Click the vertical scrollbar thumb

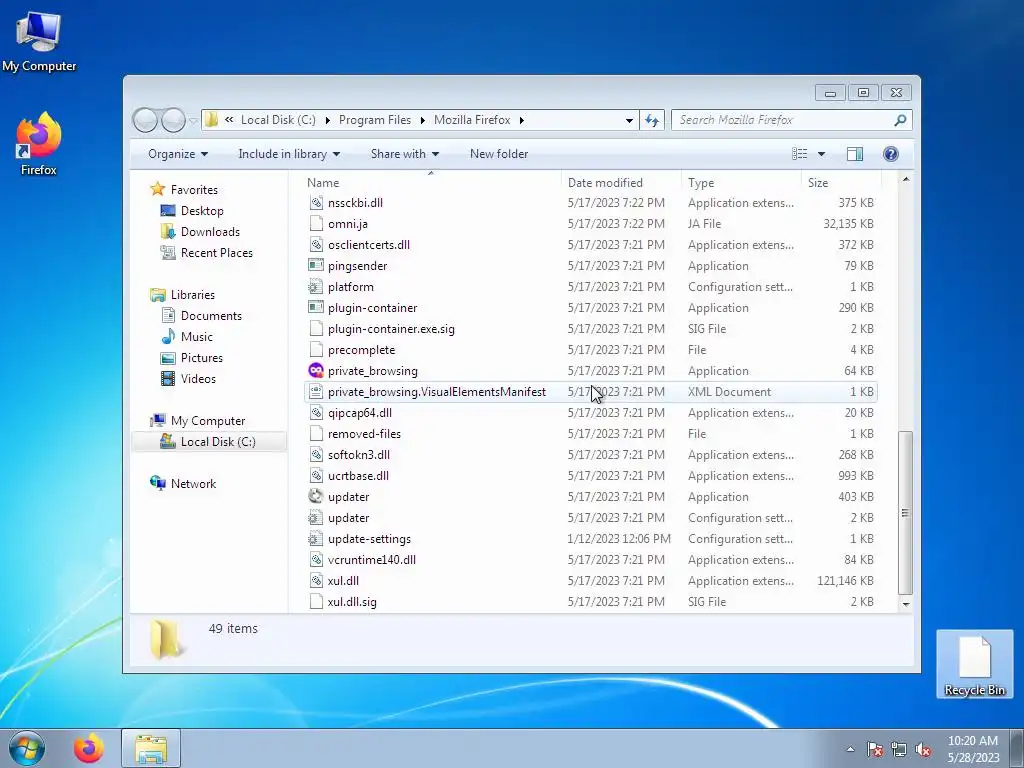(906, 513)
